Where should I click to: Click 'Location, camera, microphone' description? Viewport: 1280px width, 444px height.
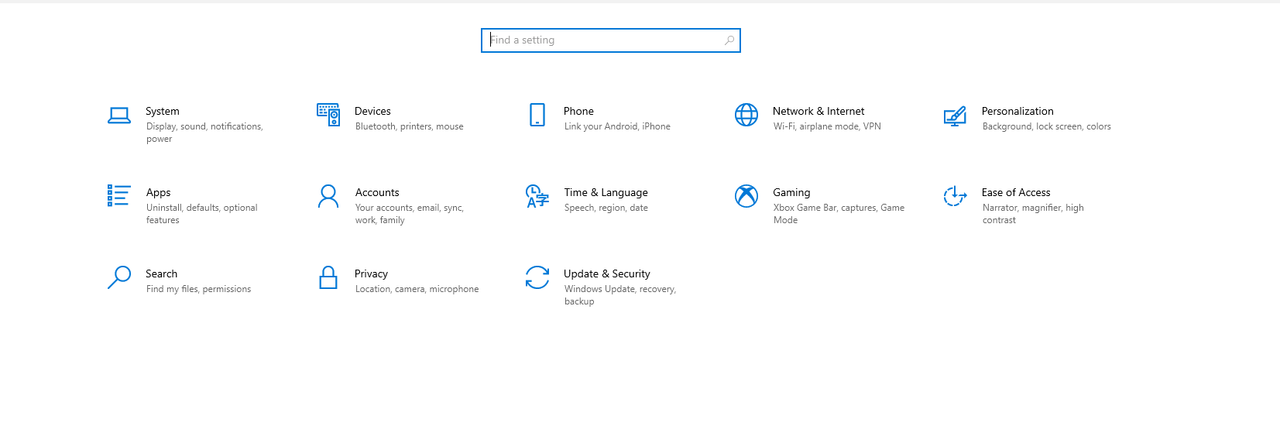click(x=417, y=289)
